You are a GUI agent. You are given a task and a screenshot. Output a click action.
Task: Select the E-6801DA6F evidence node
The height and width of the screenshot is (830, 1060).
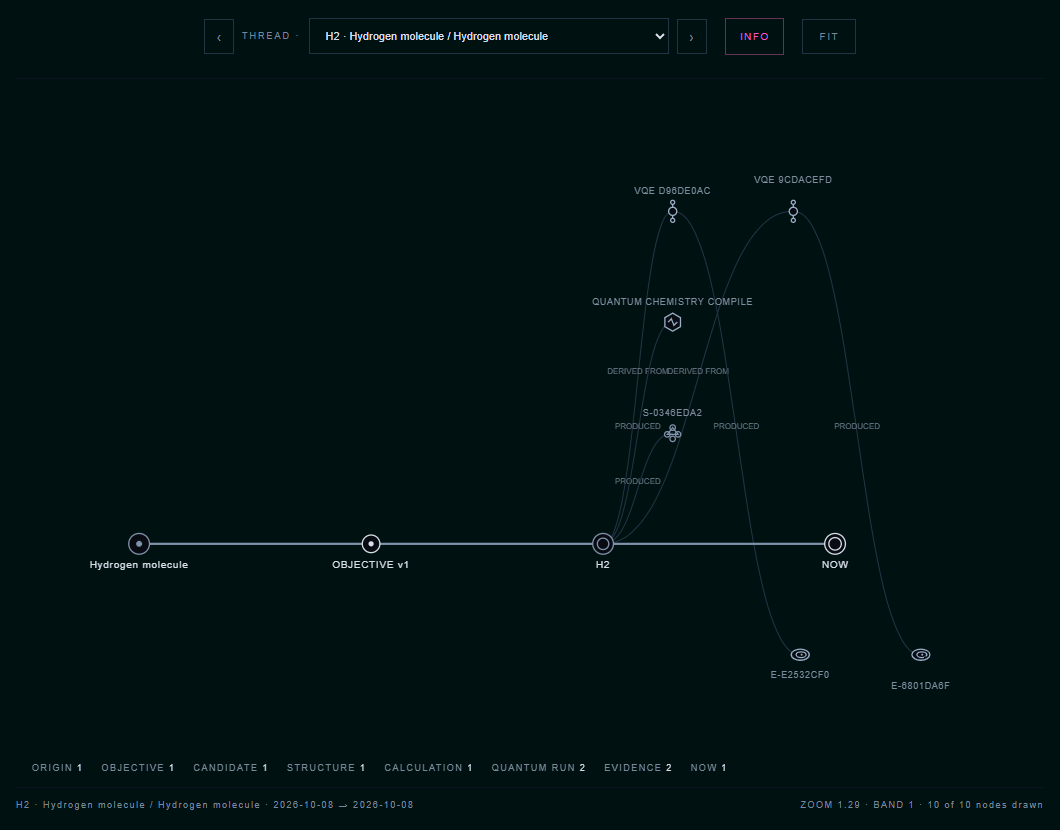point(921,654)
